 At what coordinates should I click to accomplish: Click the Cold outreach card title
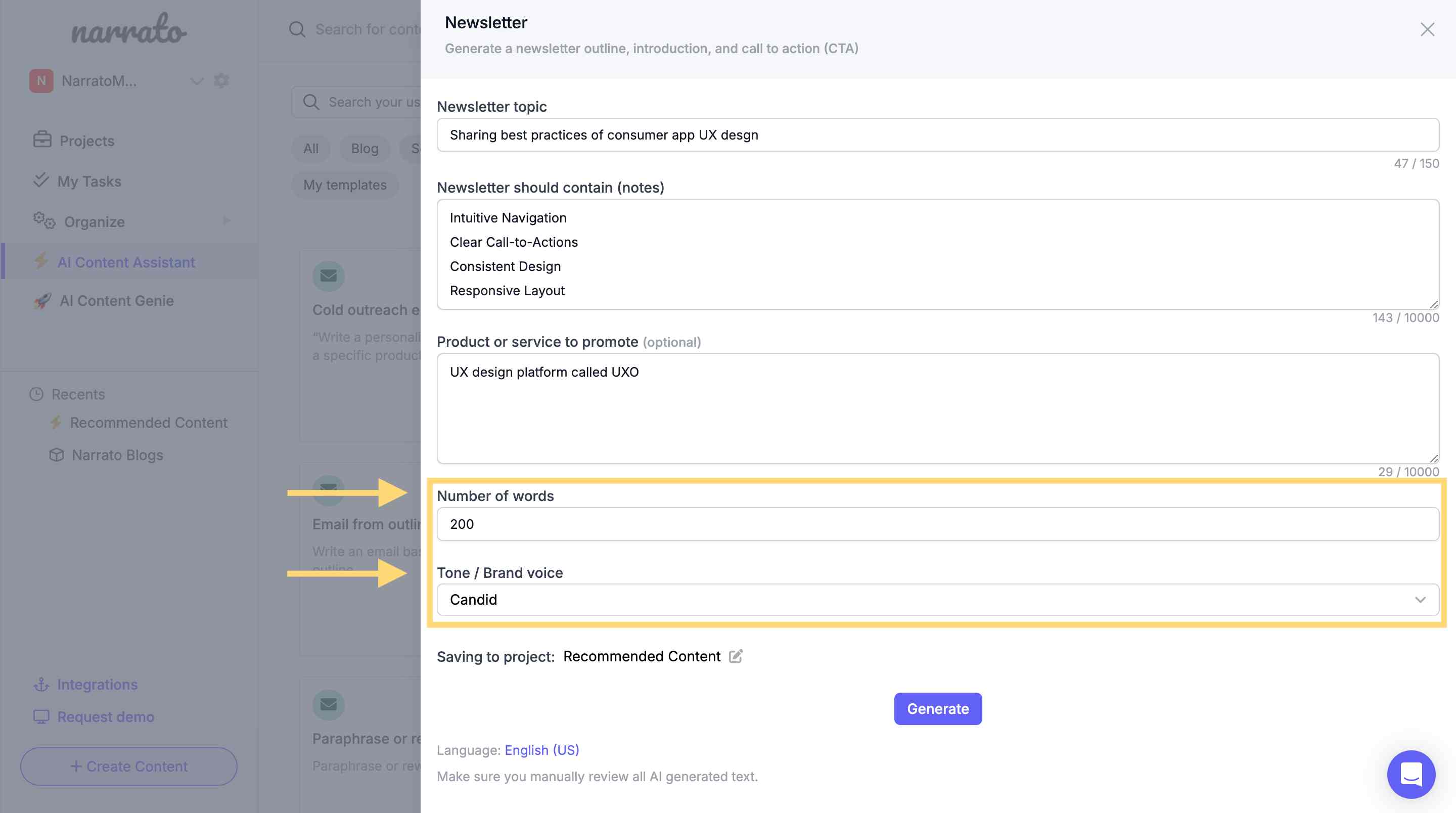(x=366, y=310)
